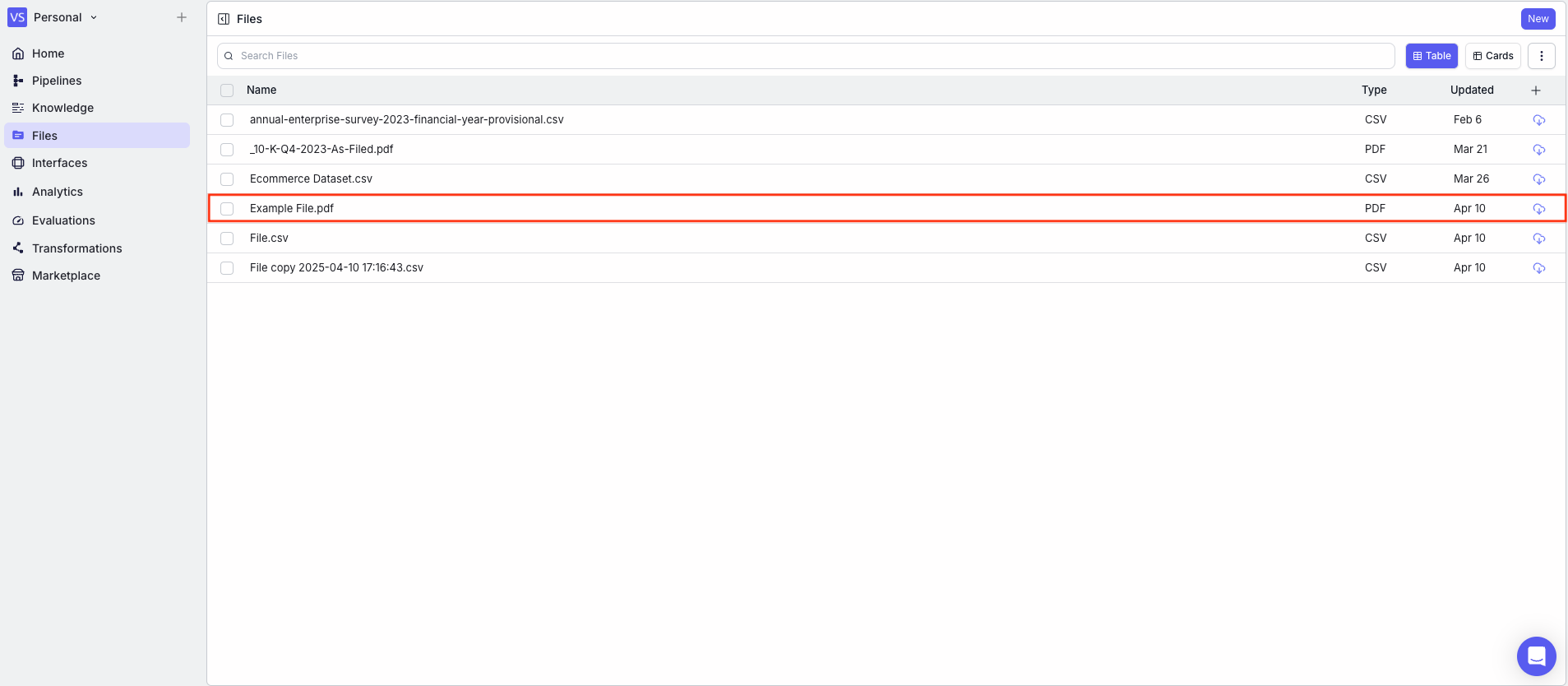Open the Home page from sidebar
The image size is (1568, 686).
[x=48, y=53]
